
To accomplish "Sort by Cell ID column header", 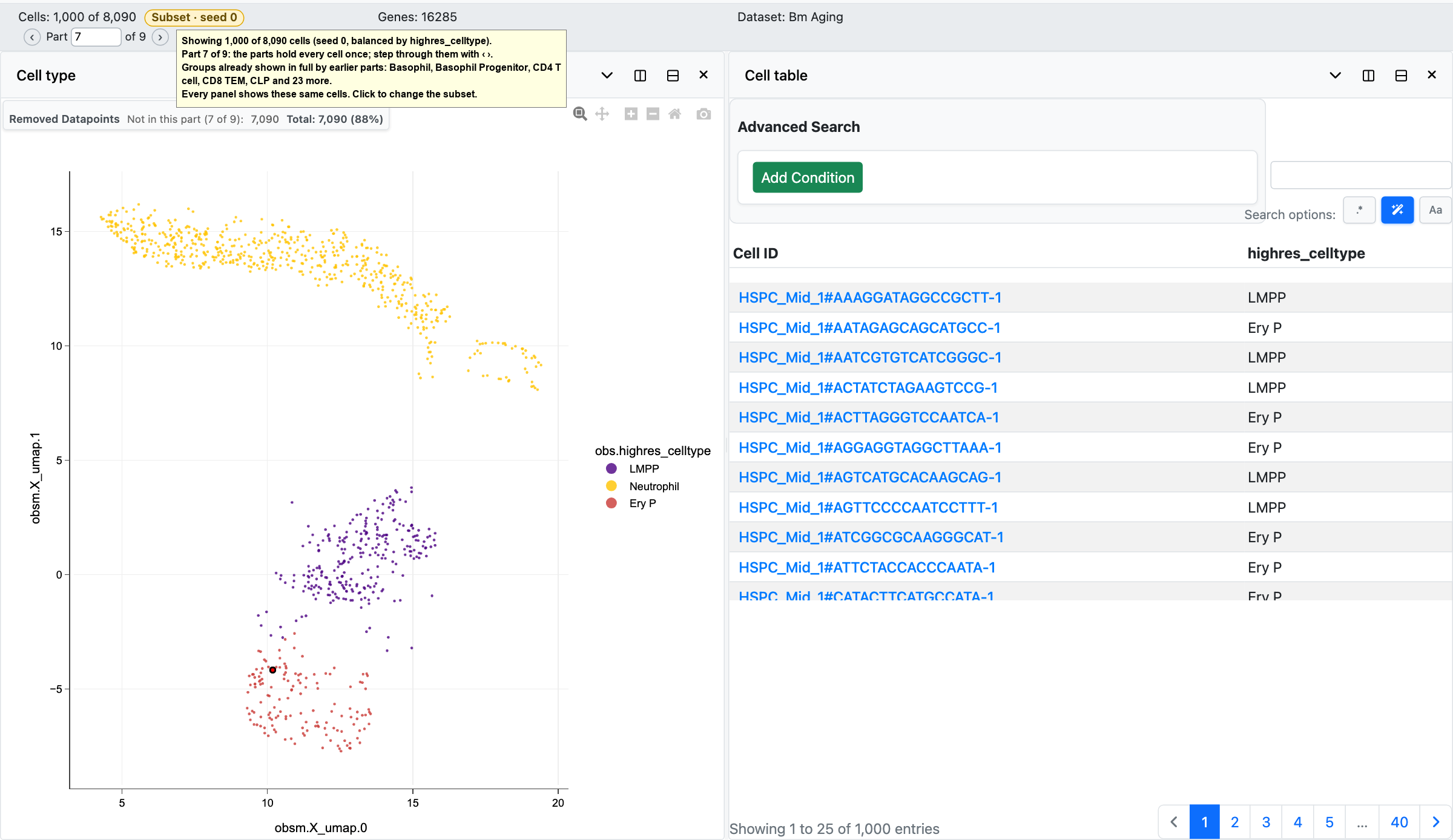I will click(x=756, y=254).
